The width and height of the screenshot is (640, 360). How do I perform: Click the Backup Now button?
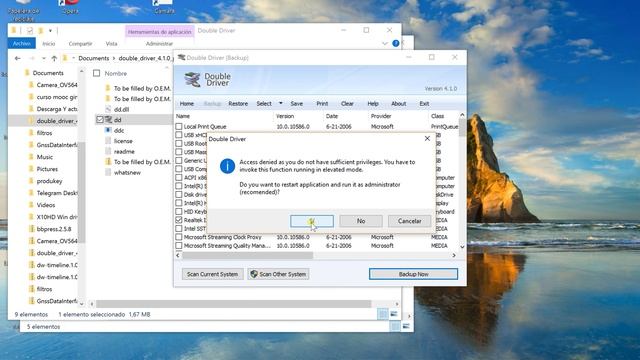413,274
